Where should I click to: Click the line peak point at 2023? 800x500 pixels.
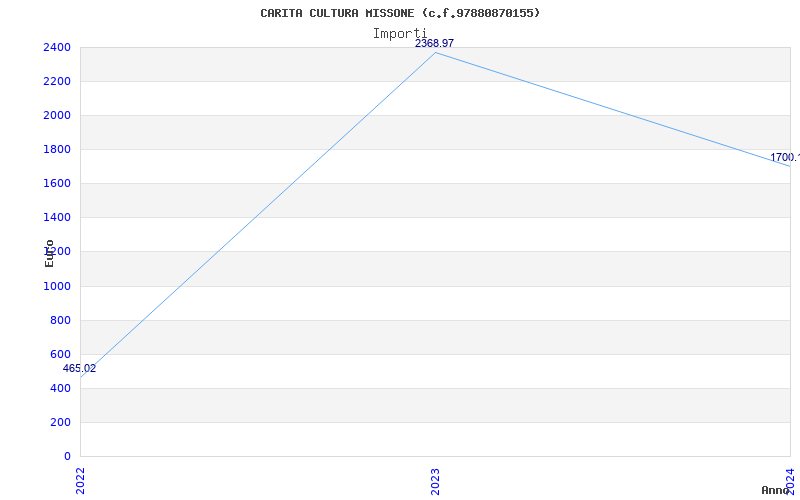point(435,53)
